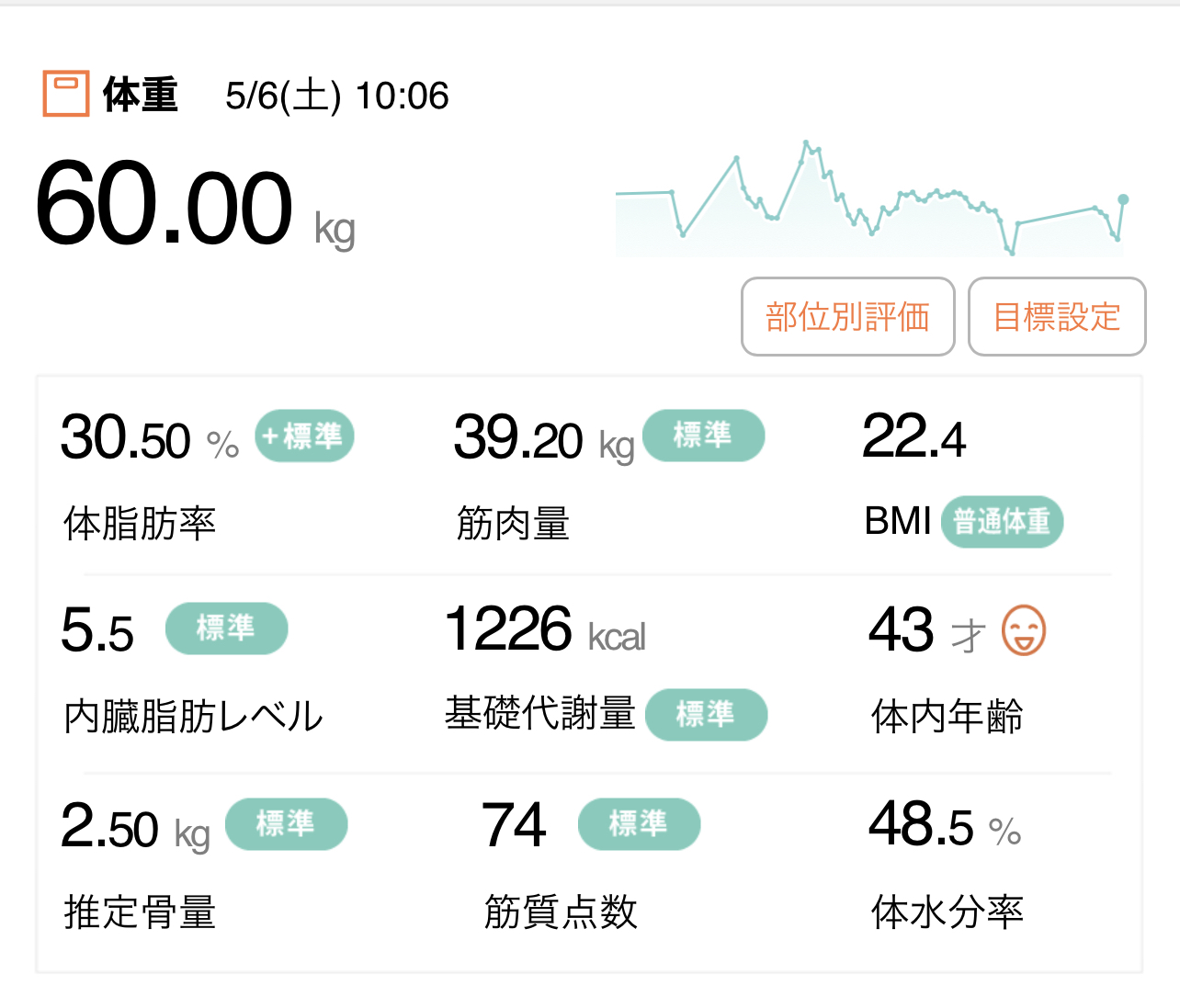Open the 部位別評価 button
Screen dimensions: 1180x1008
pos(847,316)
